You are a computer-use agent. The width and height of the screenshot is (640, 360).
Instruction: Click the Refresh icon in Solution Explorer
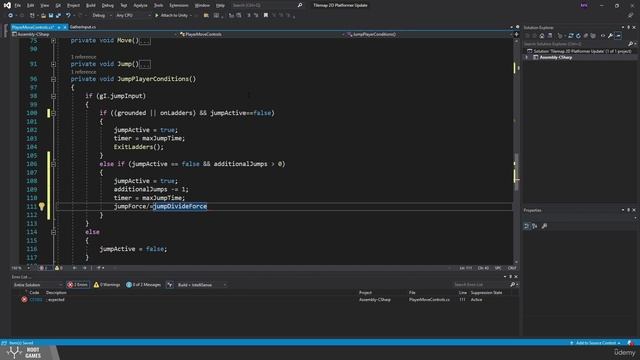pyautogui.click(x=578, y=36)
